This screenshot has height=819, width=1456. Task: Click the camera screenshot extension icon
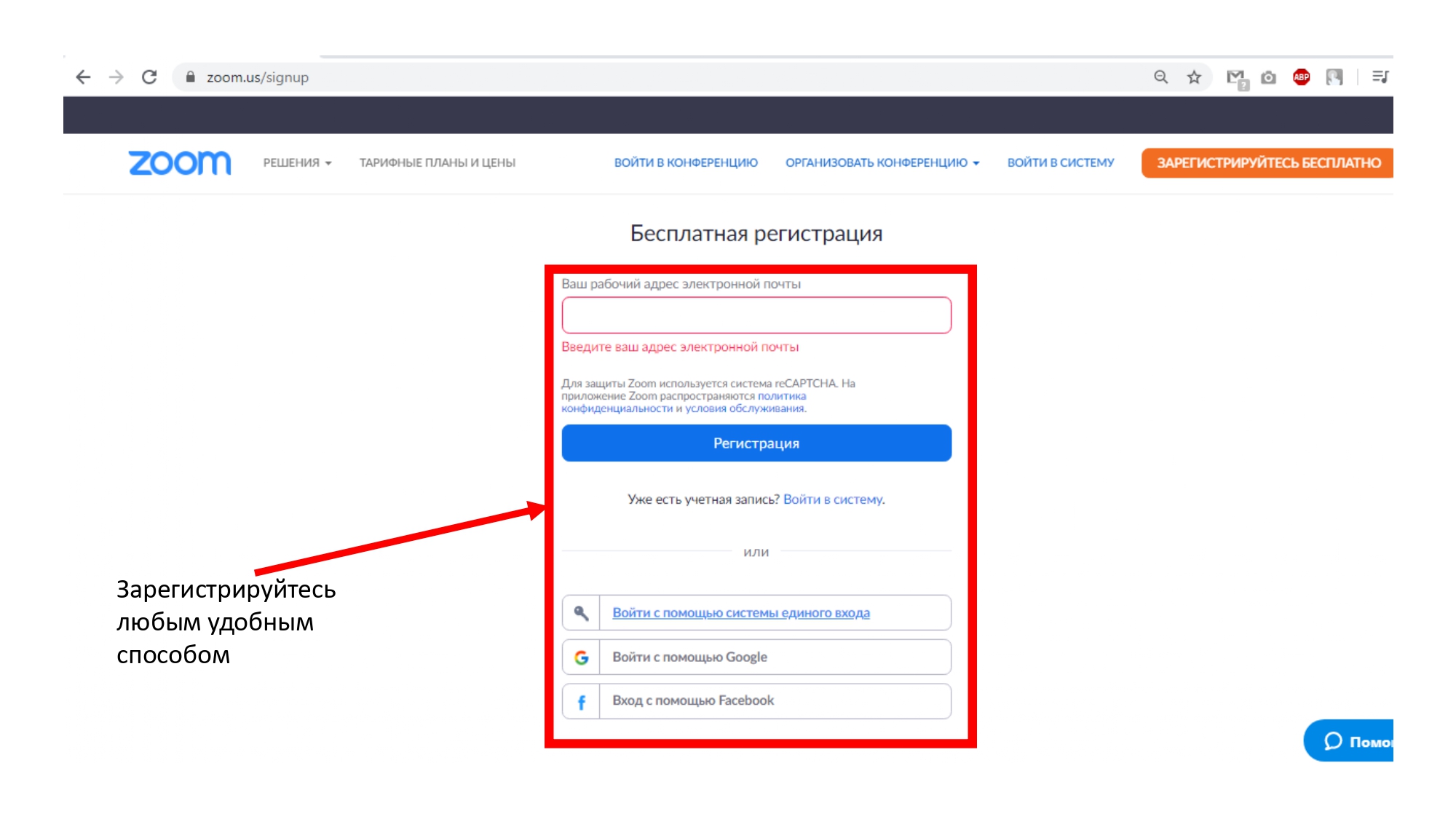[x=1268, y=77]
